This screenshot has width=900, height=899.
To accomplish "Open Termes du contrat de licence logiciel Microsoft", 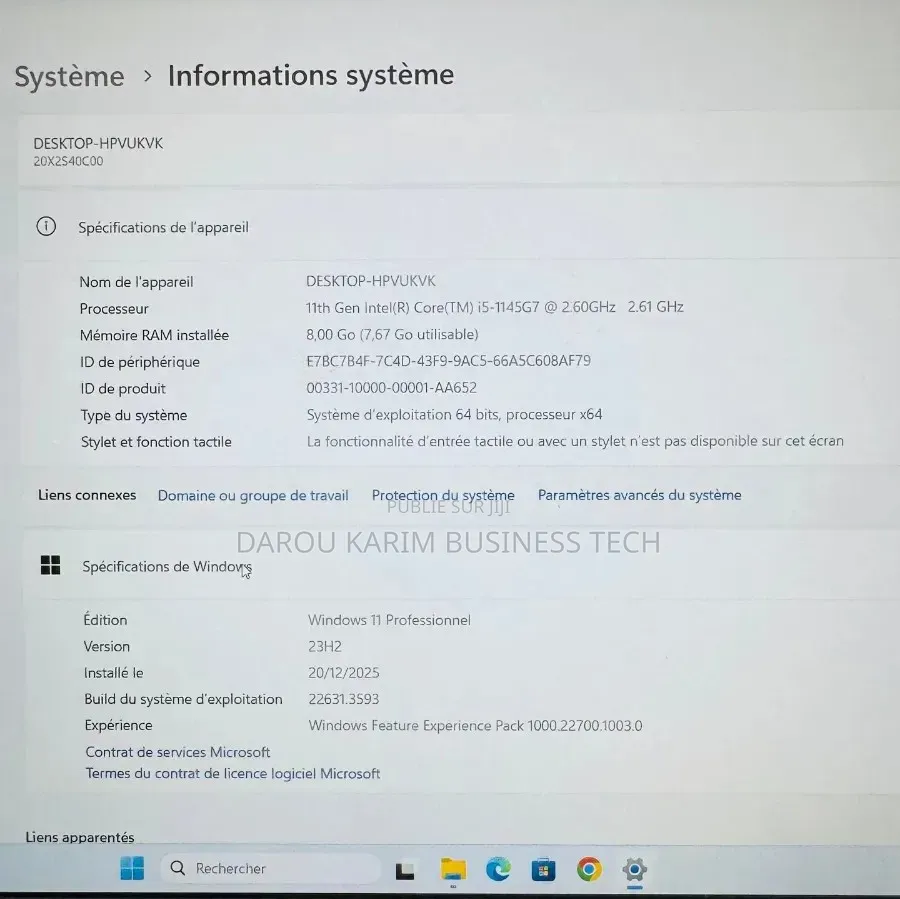I will pyautogui.click(x=232, y=773).
